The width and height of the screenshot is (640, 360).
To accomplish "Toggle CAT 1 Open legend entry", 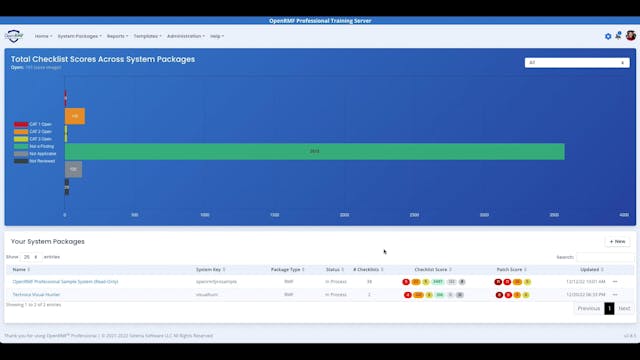I will coord(33,124).
